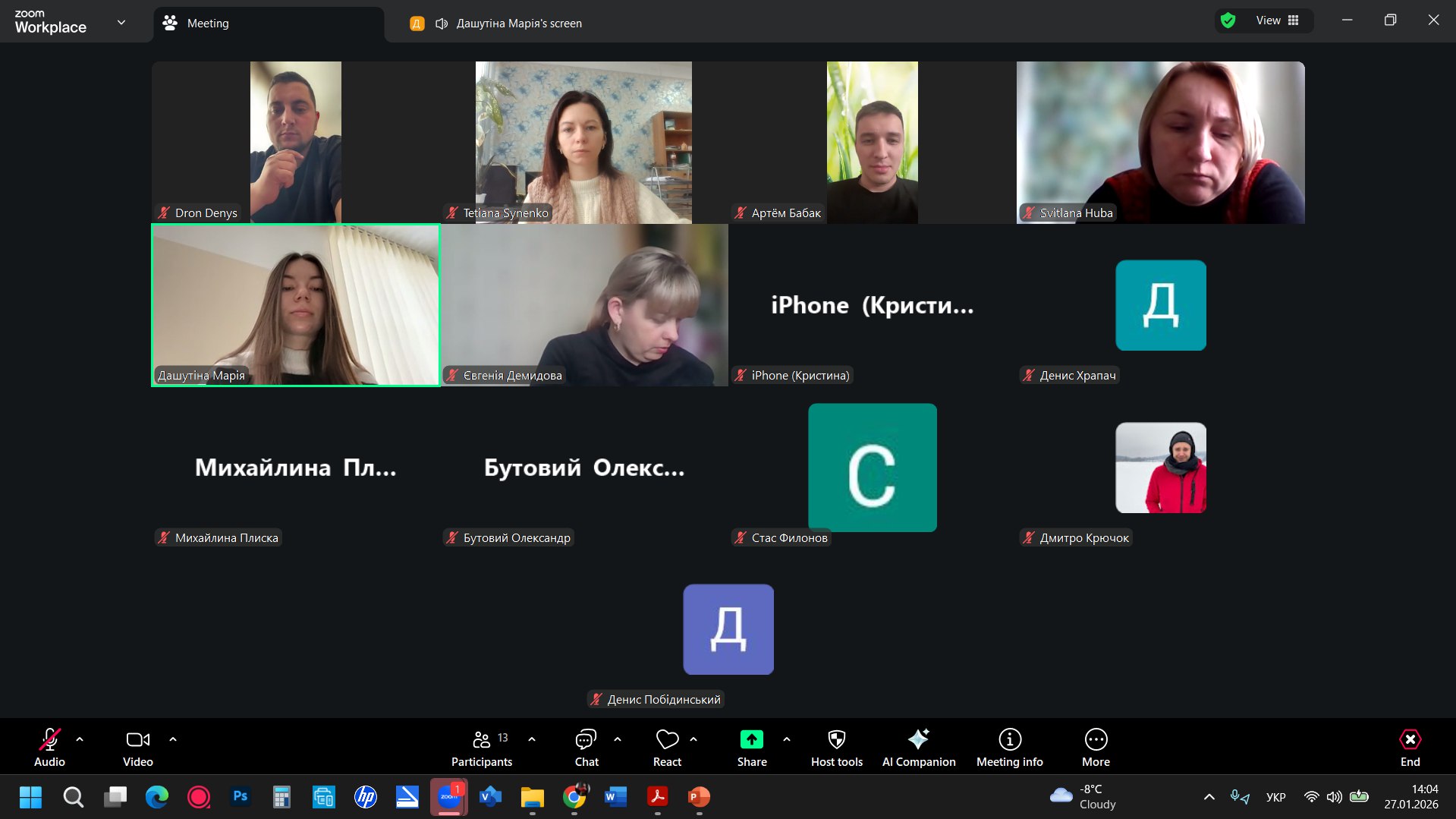This screenshot has height=819, width=1456.
Task: Open the Participants panel
Action: coord(481,748)
